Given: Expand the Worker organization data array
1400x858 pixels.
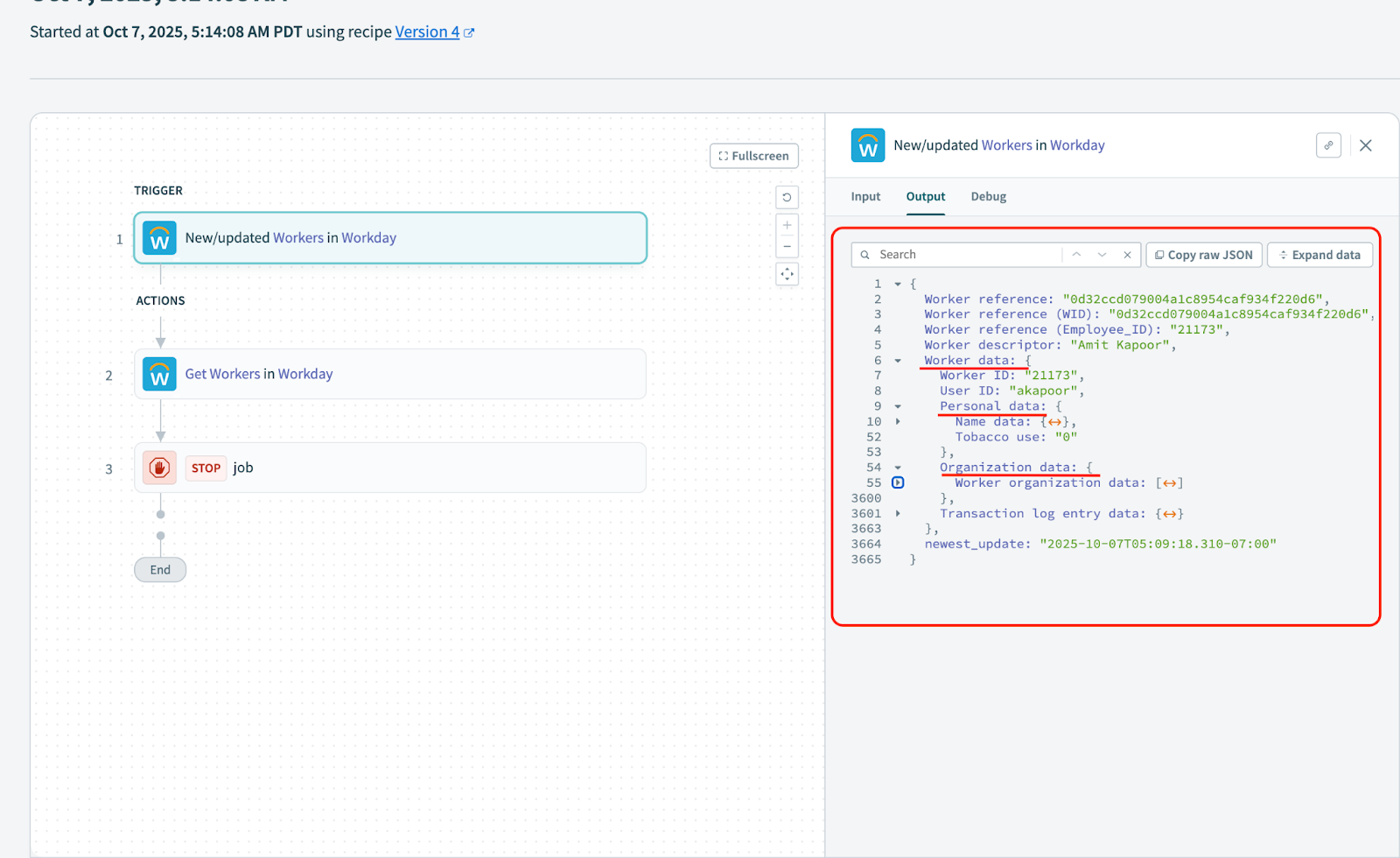Looking at the screenshot, I should pos(898,482).
